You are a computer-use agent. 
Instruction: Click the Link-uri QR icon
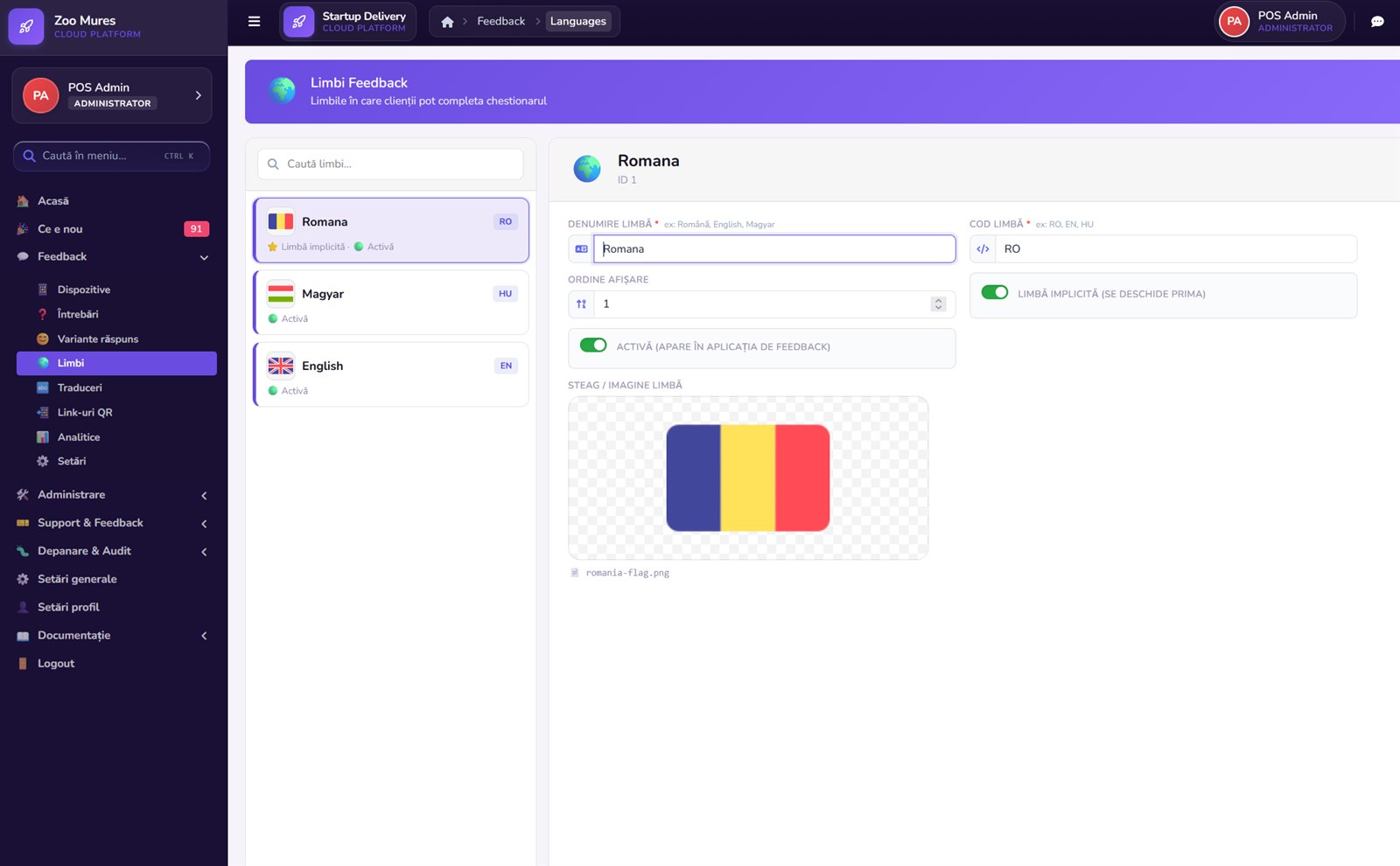[42, 412]
